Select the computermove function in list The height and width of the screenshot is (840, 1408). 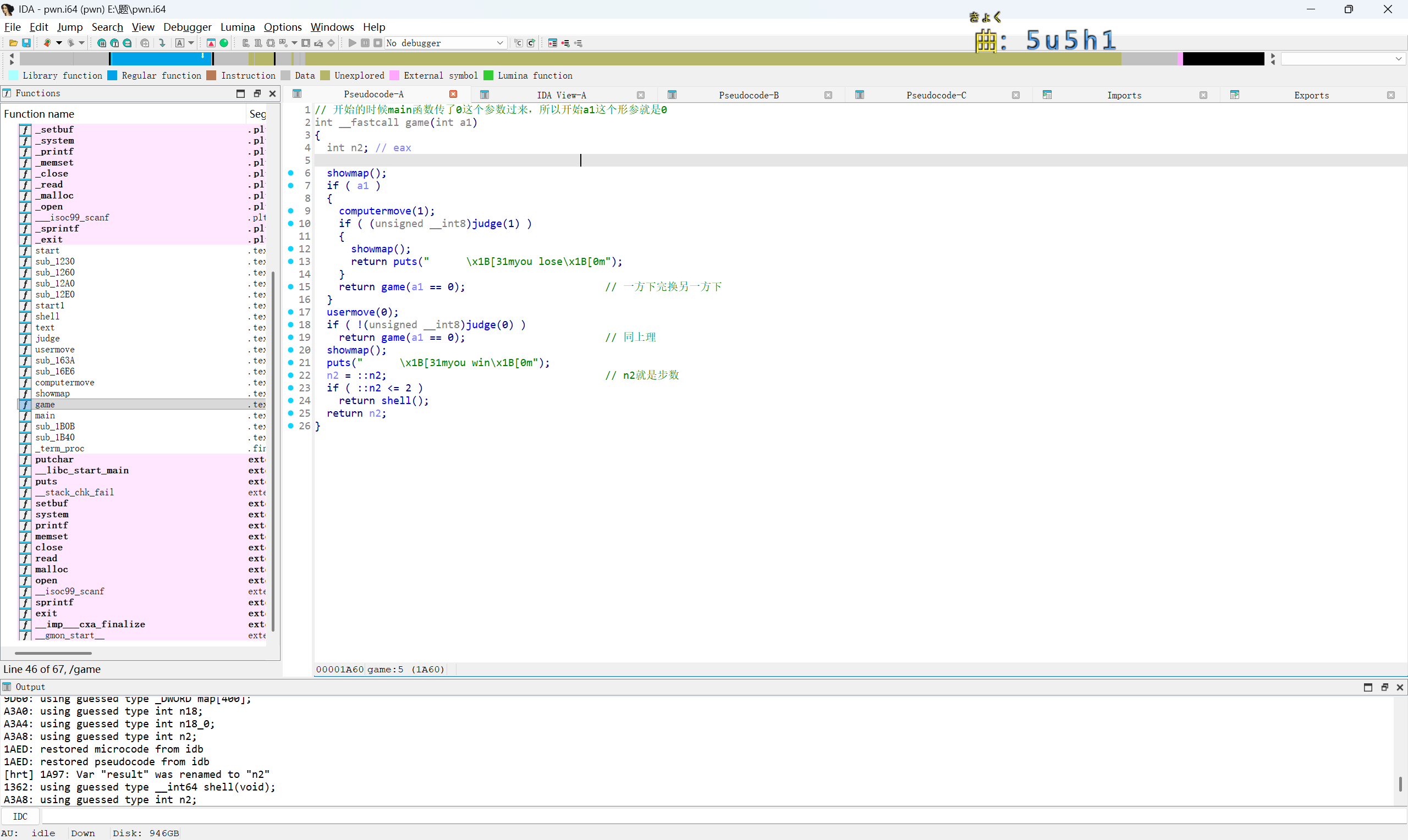(64, 383)
